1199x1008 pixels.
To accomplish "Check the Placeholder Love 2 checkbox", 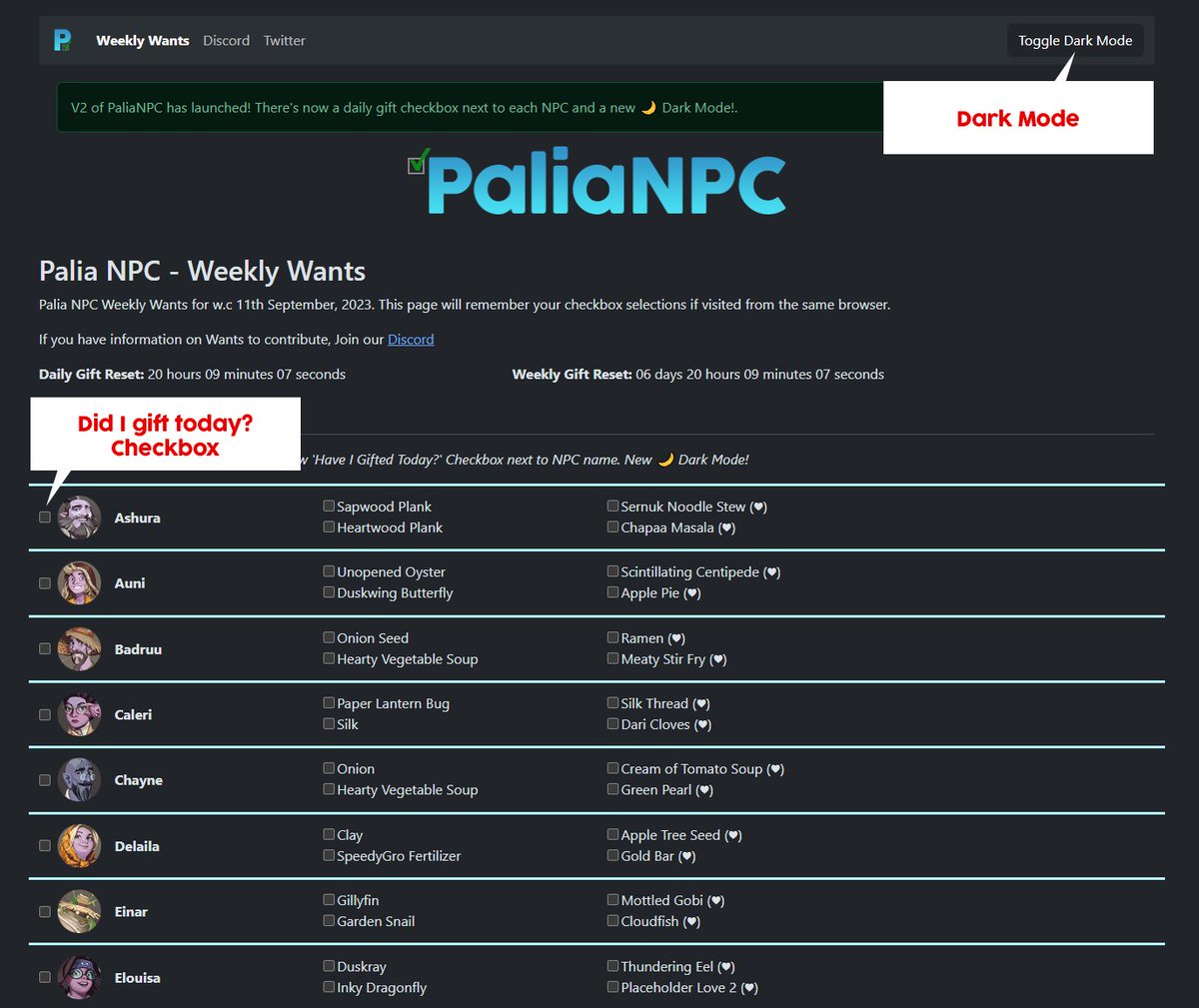I will pos(612,987).
